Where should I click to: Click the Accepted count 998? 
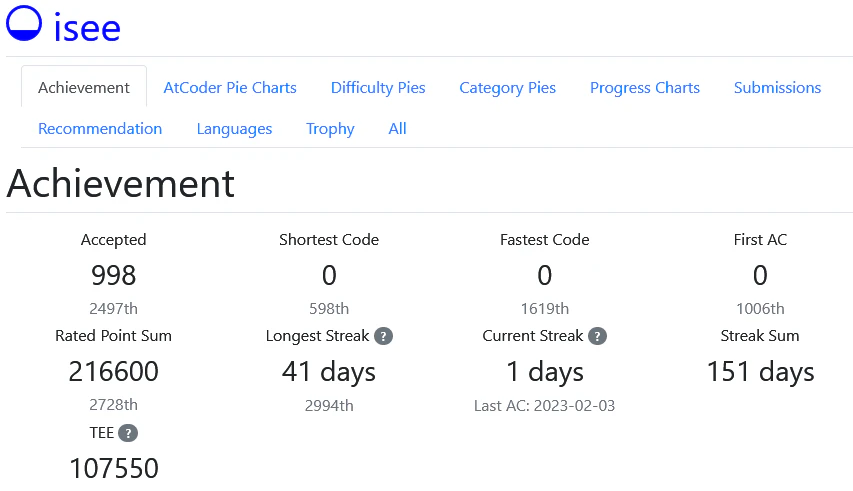coord(114,275)
